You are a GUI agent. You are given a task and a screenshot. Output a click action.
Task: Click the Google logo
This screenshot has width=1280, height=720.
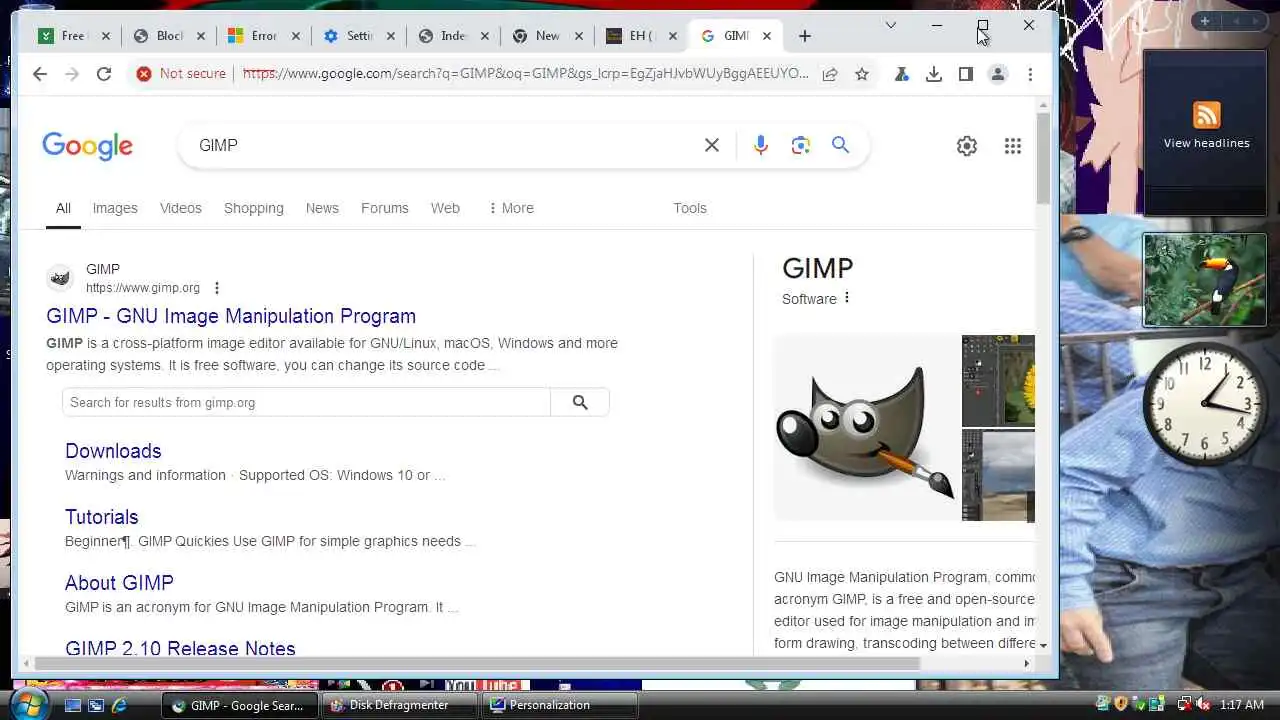click(x=88, y=146)
